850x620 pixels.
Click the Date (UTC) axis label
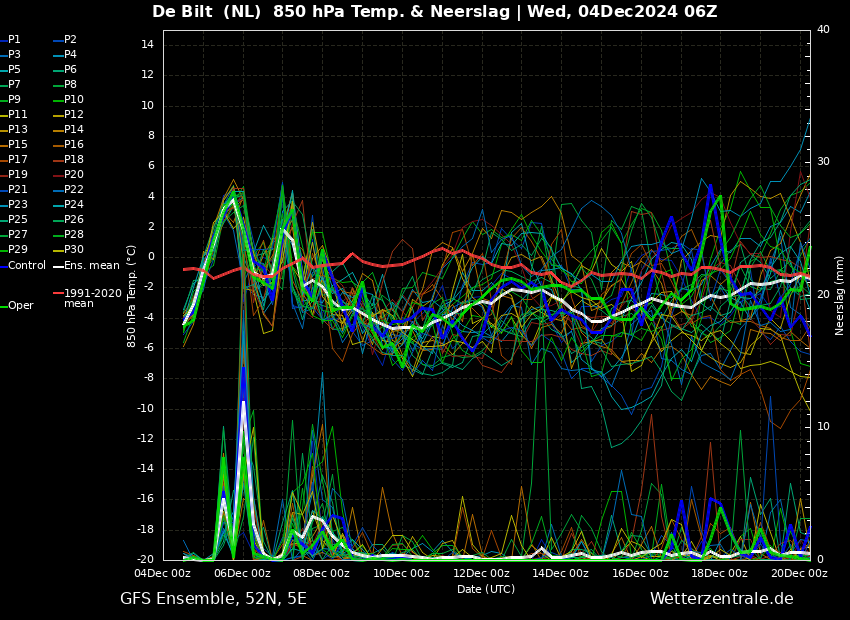pyautogui.click(x=486, y=590)
